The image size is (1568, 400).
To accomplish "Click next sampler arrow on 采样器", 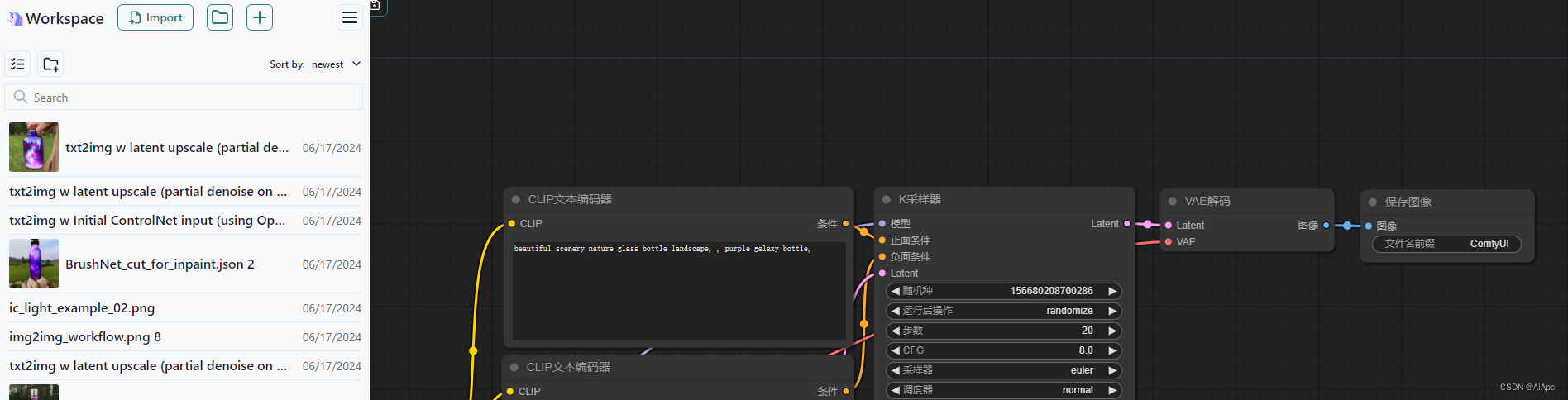I will (x=1112, y=370).
